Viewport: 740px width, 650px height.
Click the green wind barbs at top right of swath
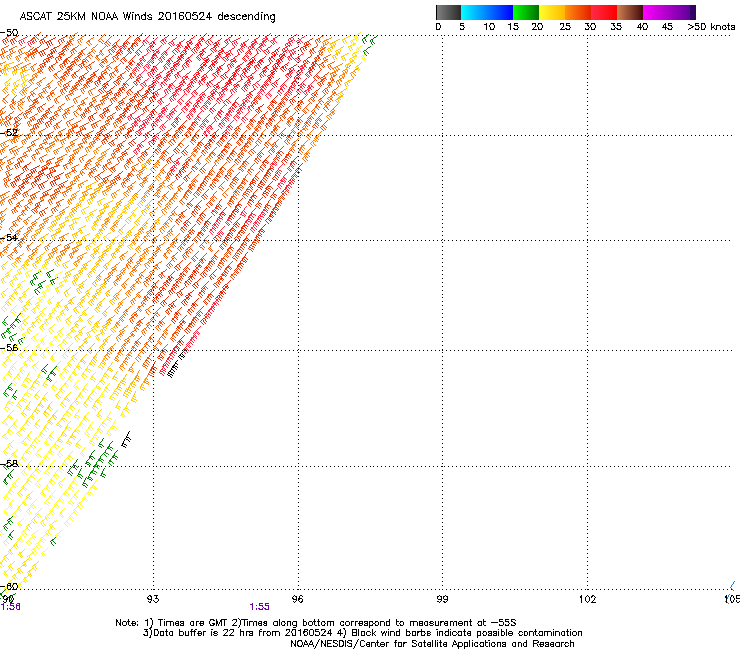coord(369,44)
